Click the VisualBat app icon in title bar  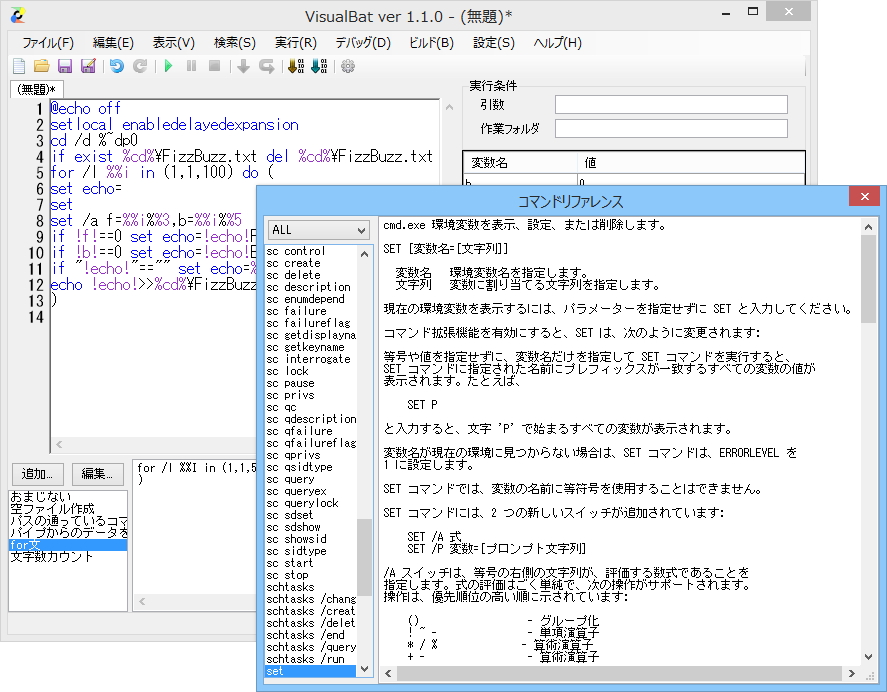tap(18, 15)
